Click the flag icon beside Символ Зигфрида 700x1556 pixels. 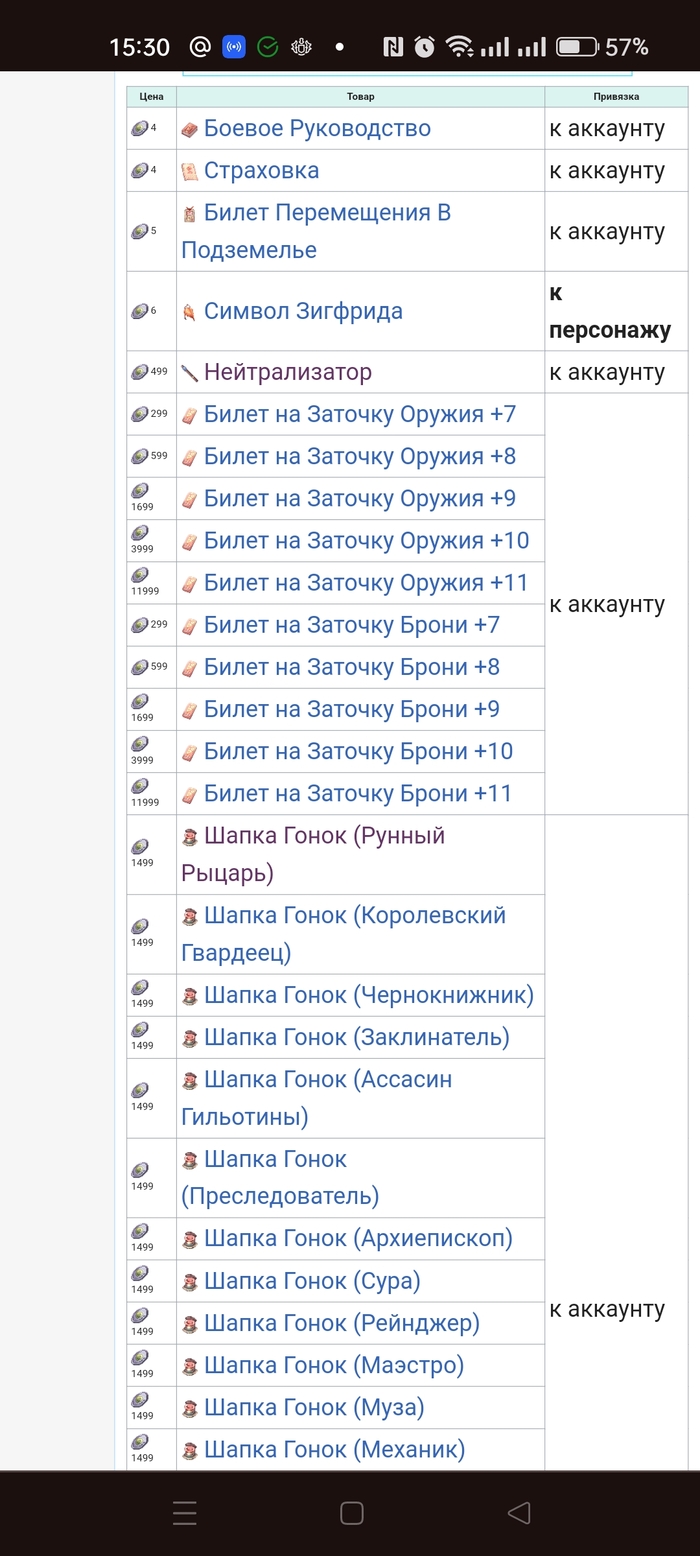pos(192,311)
